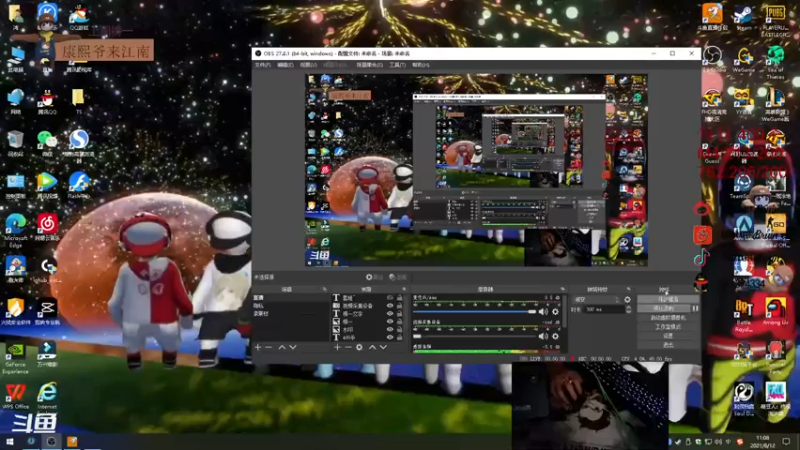Add a new scene with plus icon
Image resolution: width=800 pixels, height=450 pixels.
(x=258, y=347)
